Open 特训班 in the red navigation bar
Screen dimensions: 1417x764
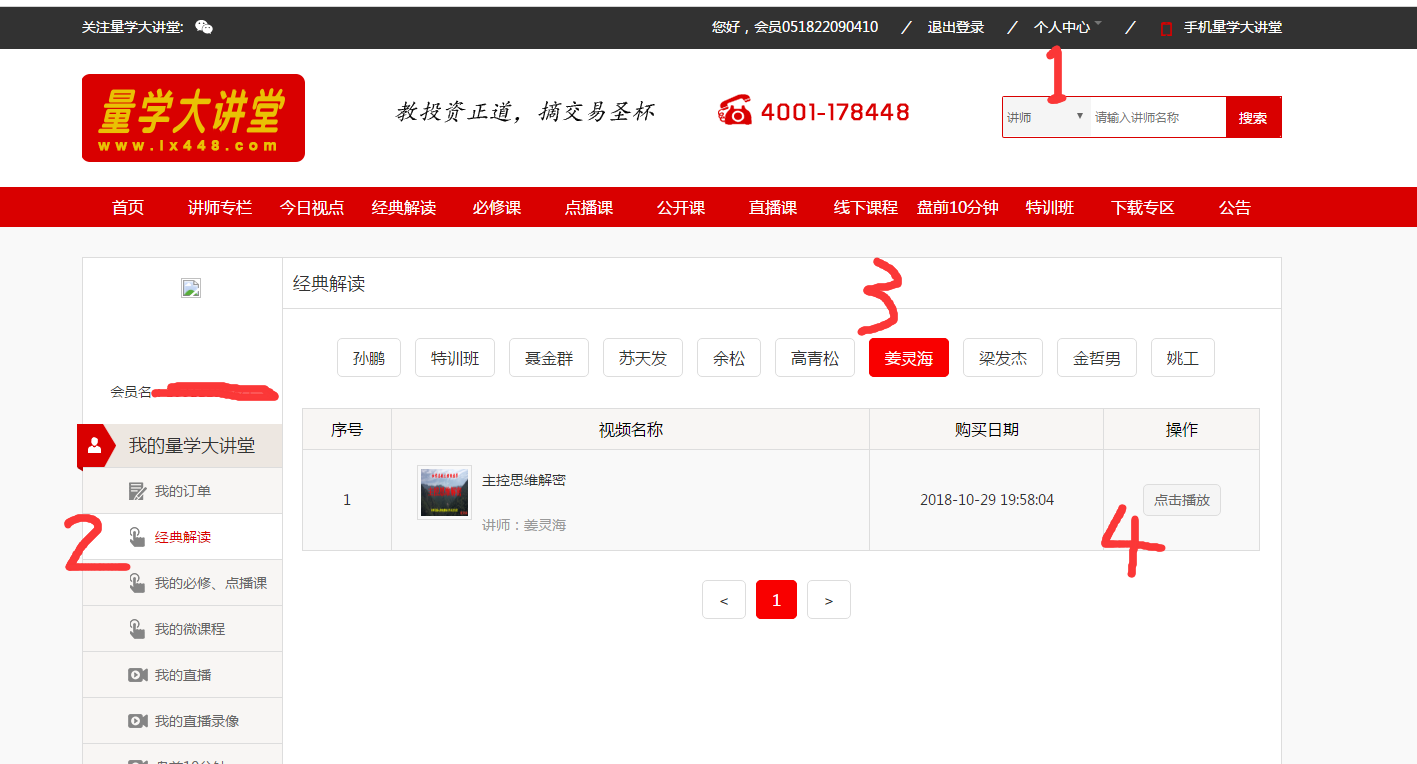1050,207
